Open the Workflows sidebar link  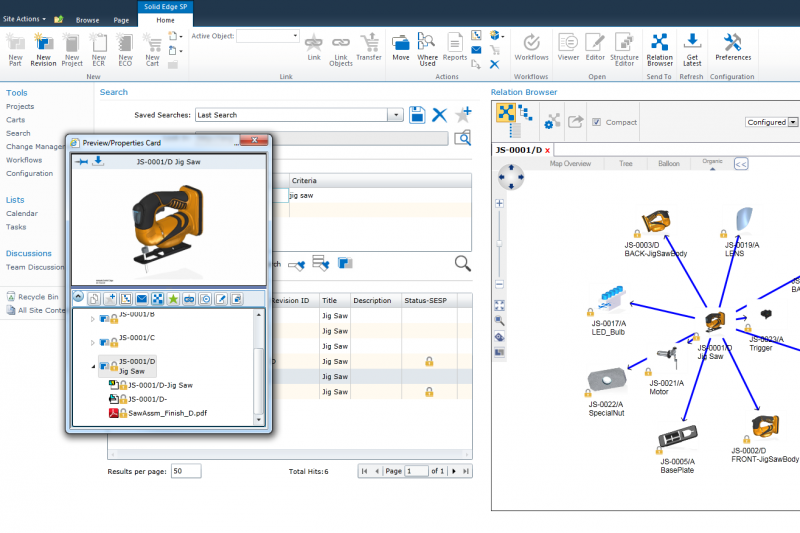coord(24,160)
